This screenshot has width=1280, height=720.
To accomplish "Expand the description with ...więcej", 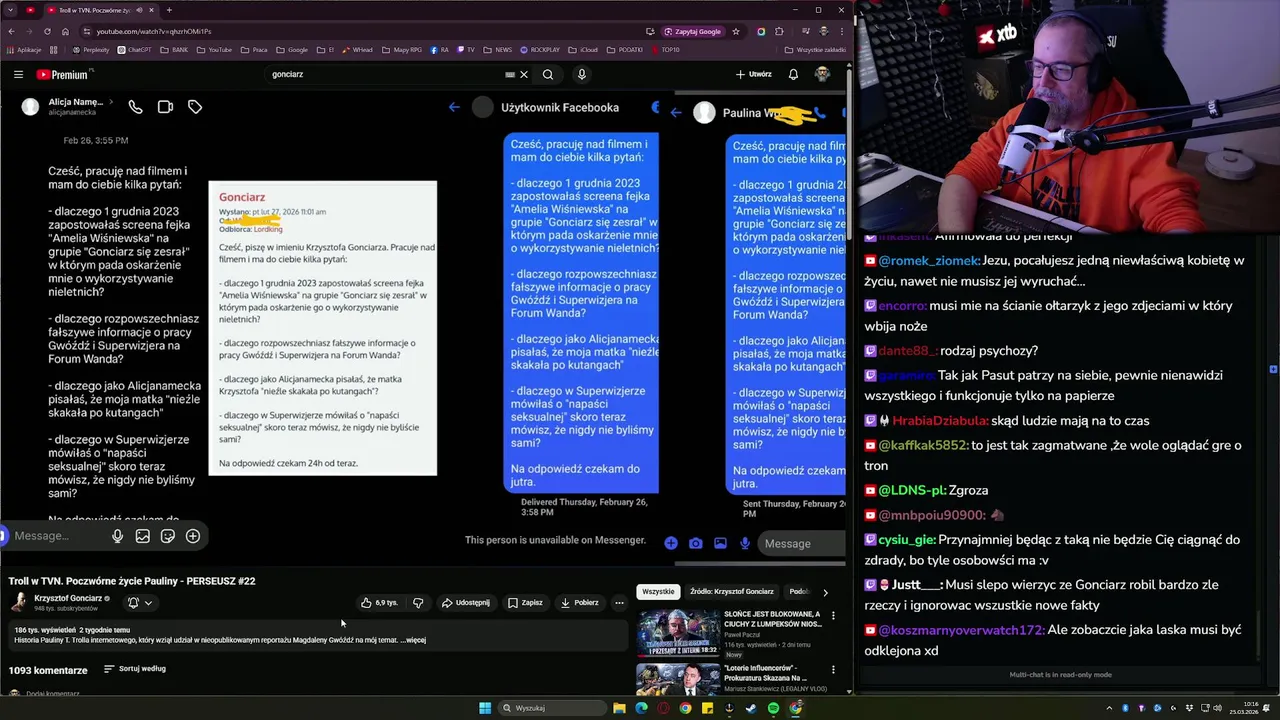I will pyautogui.click(x=413, y=640).
